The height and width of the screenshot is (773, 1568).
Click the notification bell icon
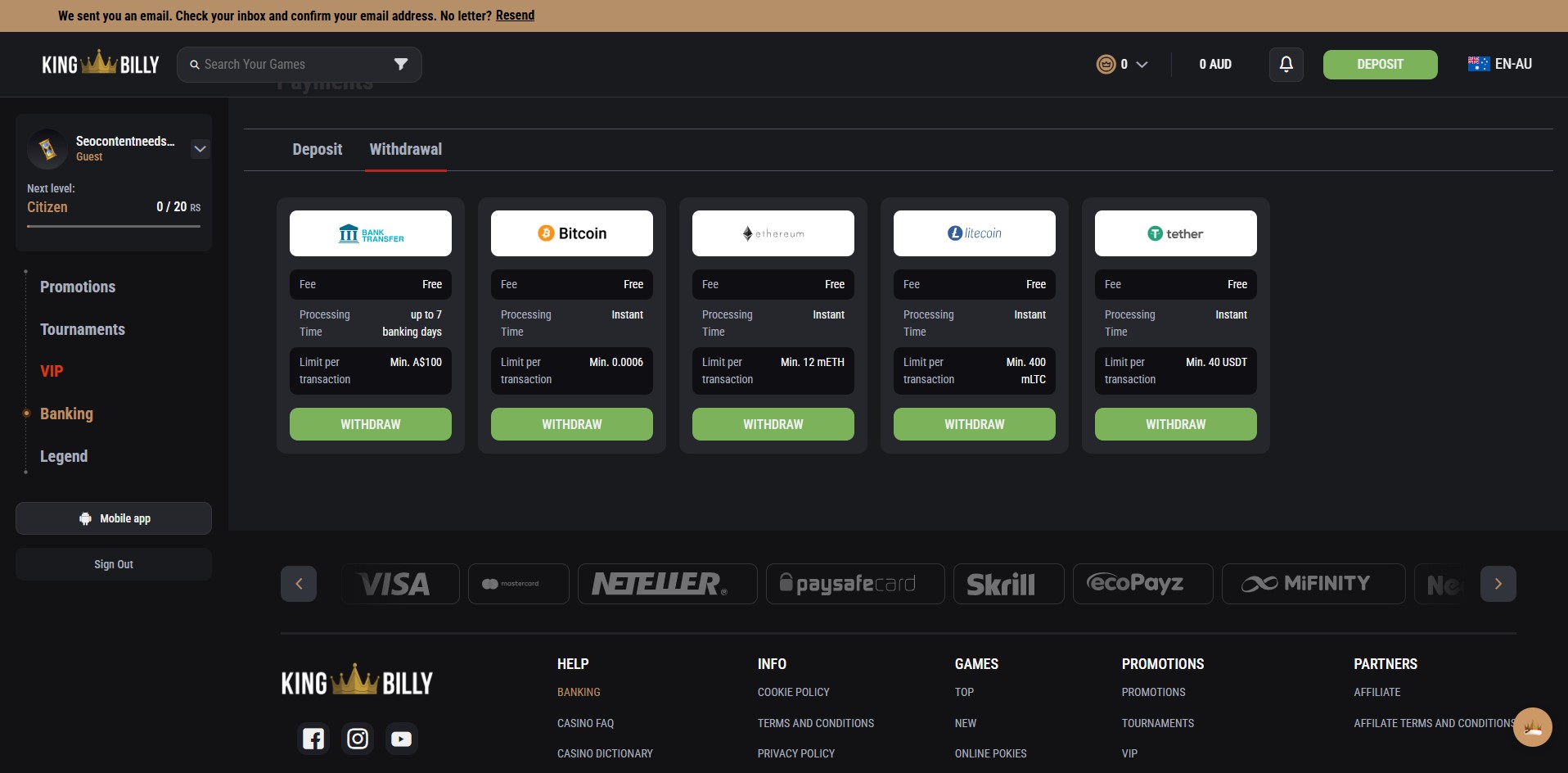(x=1286, y=64)
